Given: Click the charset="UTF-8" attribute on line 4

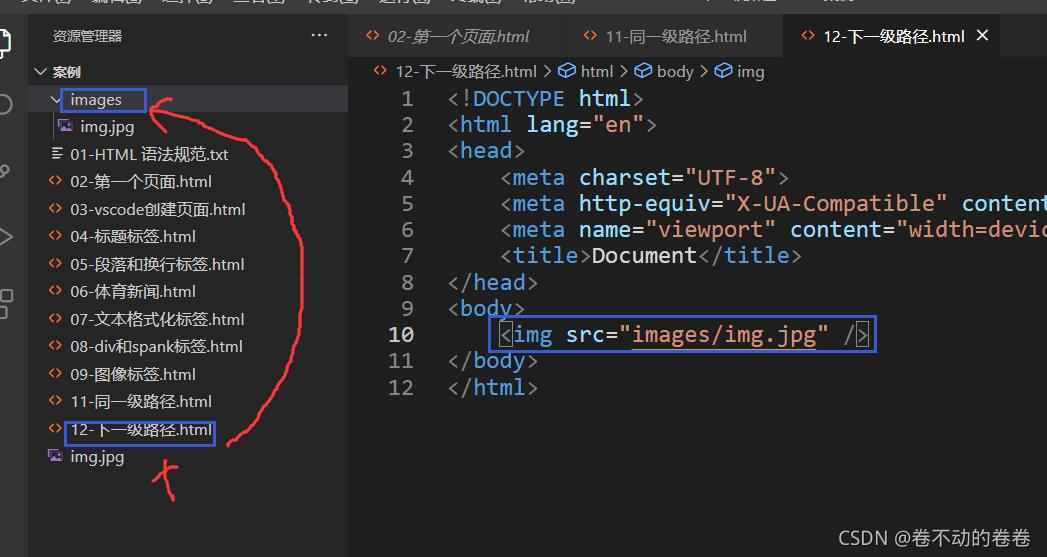Looking at the screenshot, I should [677, 178].
